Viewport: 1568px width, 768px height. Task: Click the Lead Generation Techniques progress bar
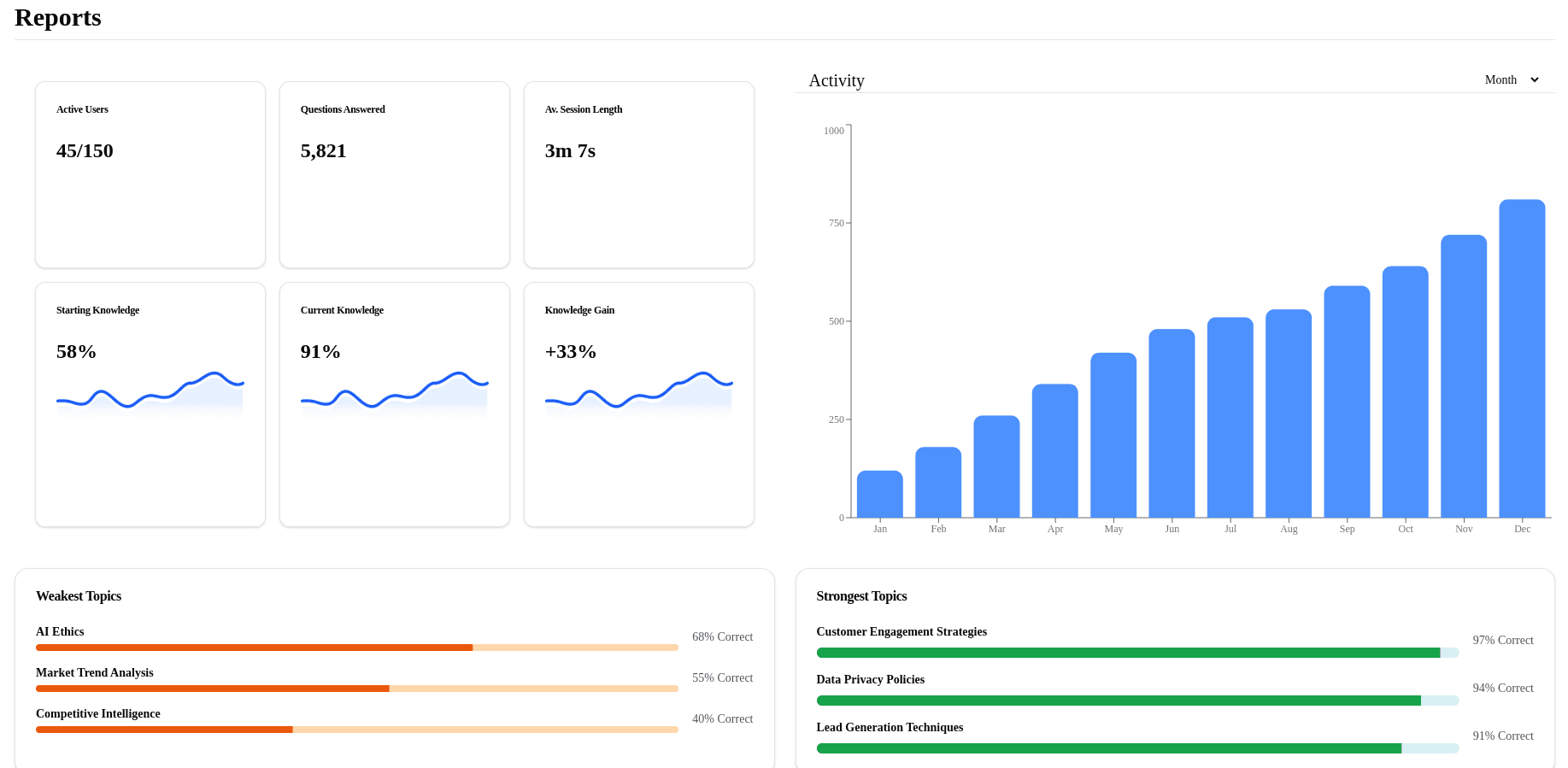point(1137,748)
